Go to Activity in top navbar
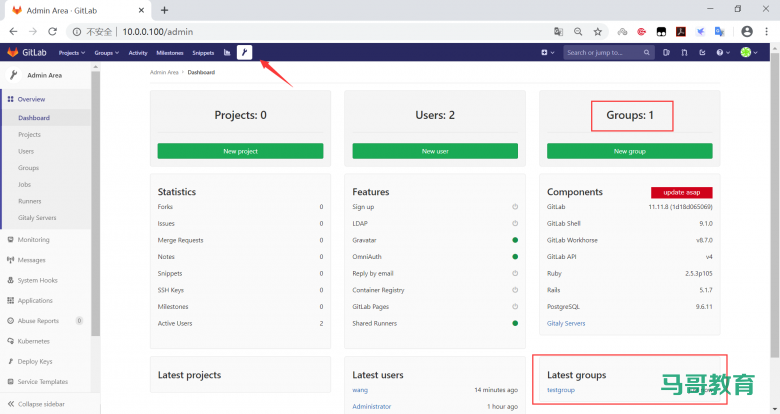The image size is (780, 414). click(x=138, y=53)
